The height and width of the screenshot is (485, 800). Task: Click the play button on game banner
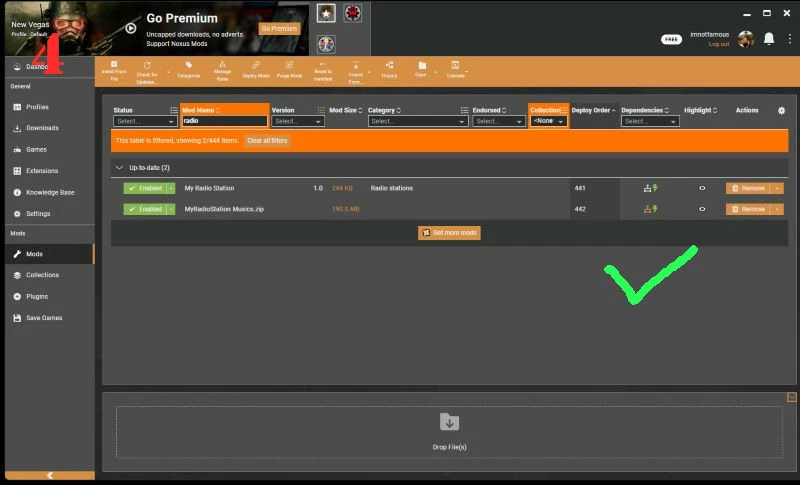click(x=131, y=29)
